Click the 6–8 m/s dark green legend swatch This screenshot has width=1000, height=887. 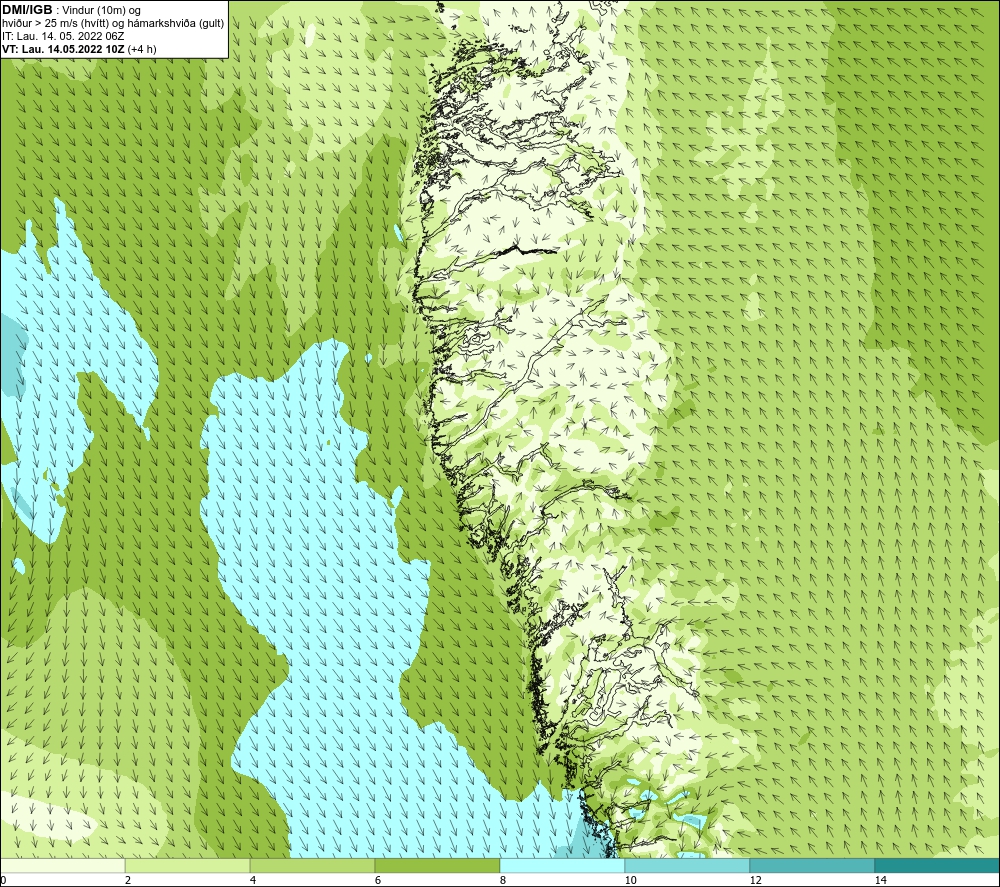point(438,865)
